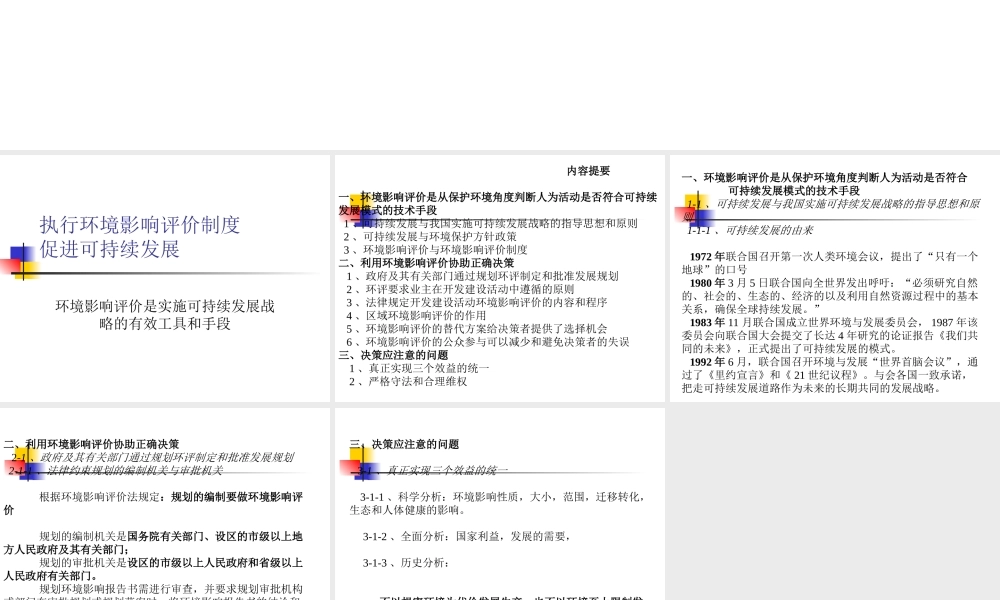Screen dimensions: 1000x600
Task: Select subtitle 环境影响评价是实施可持续发展战略
Action: point(166,314)
